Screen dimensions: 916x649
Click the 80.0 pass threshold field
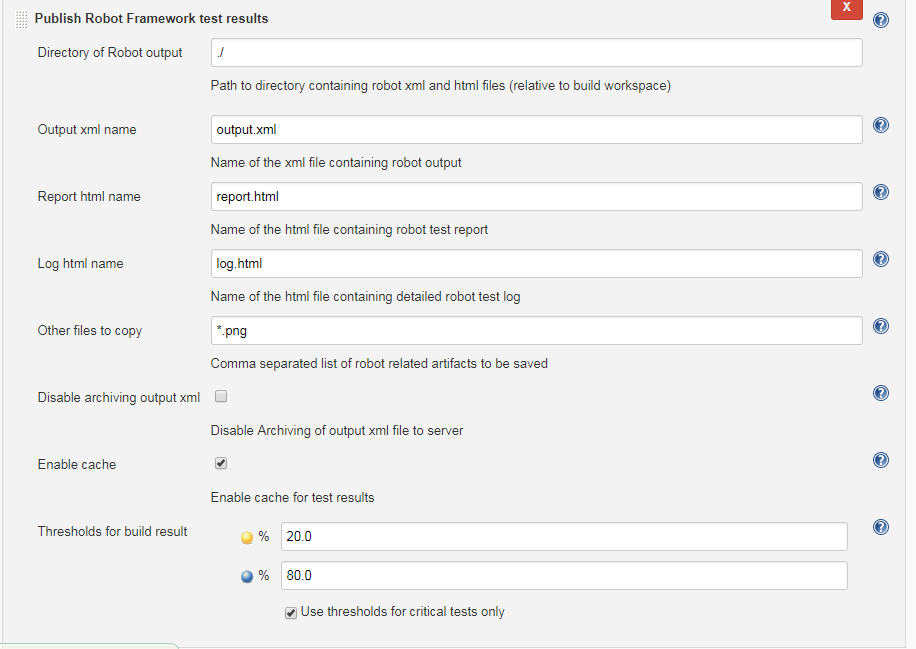(564, 575)
